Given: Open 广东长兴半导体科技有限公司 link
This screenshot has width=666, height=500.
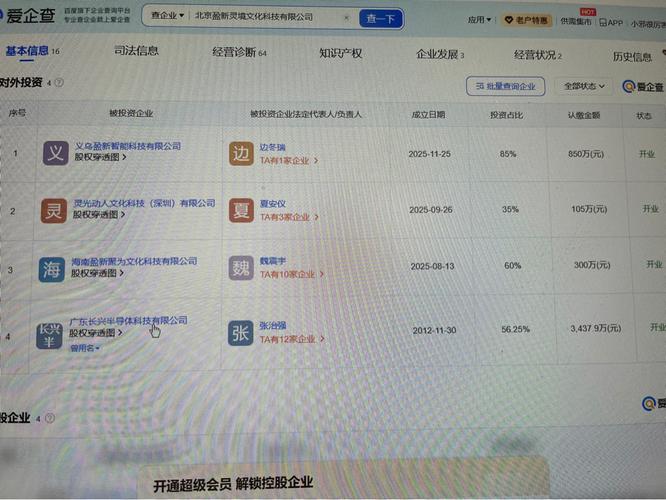Looking at the screenshot, I should click(x=128, y=321).
